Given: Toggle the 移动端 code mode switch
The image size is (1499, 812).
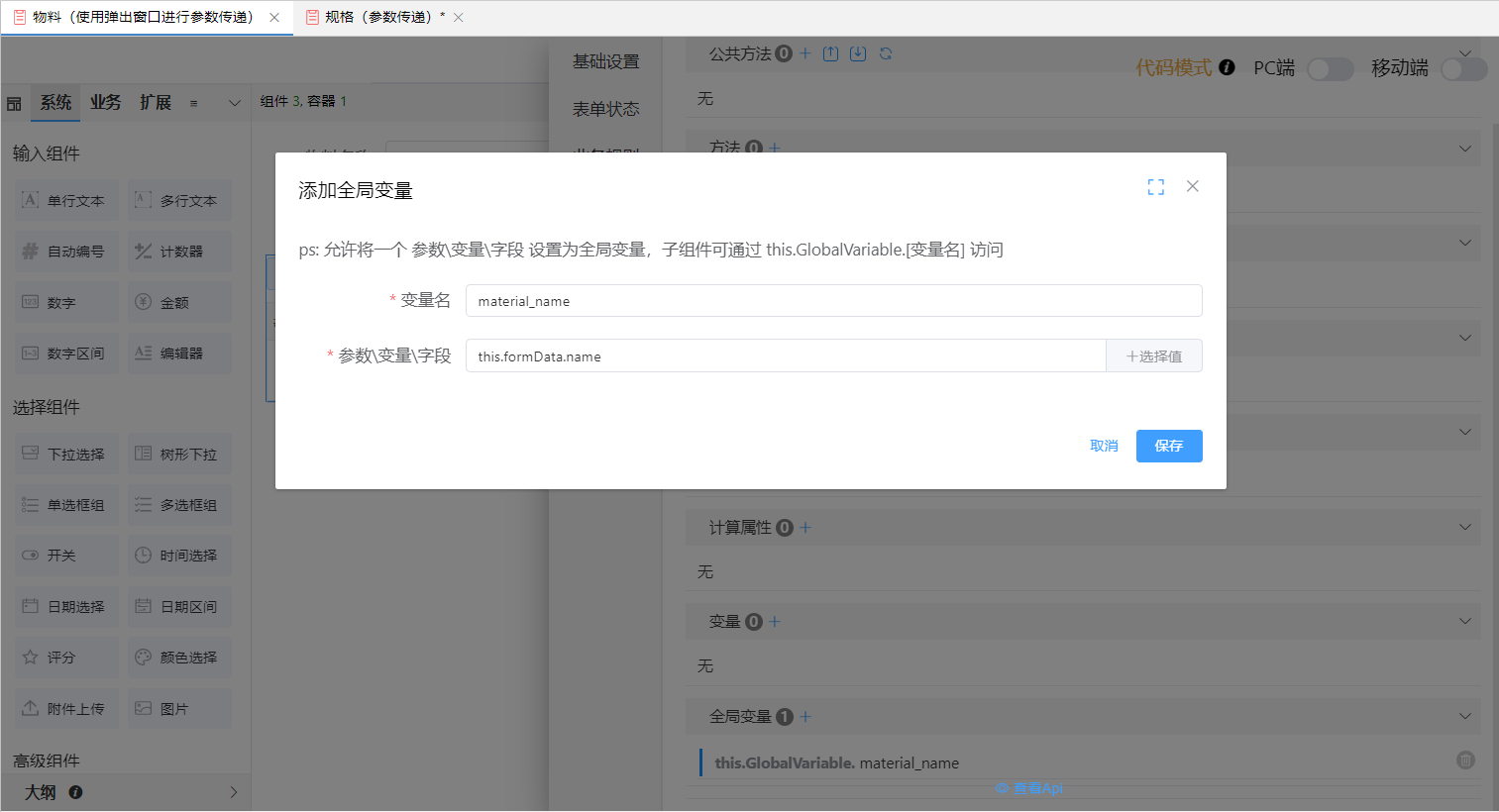Looking at the screenshot, I should tap(1463, 68).
